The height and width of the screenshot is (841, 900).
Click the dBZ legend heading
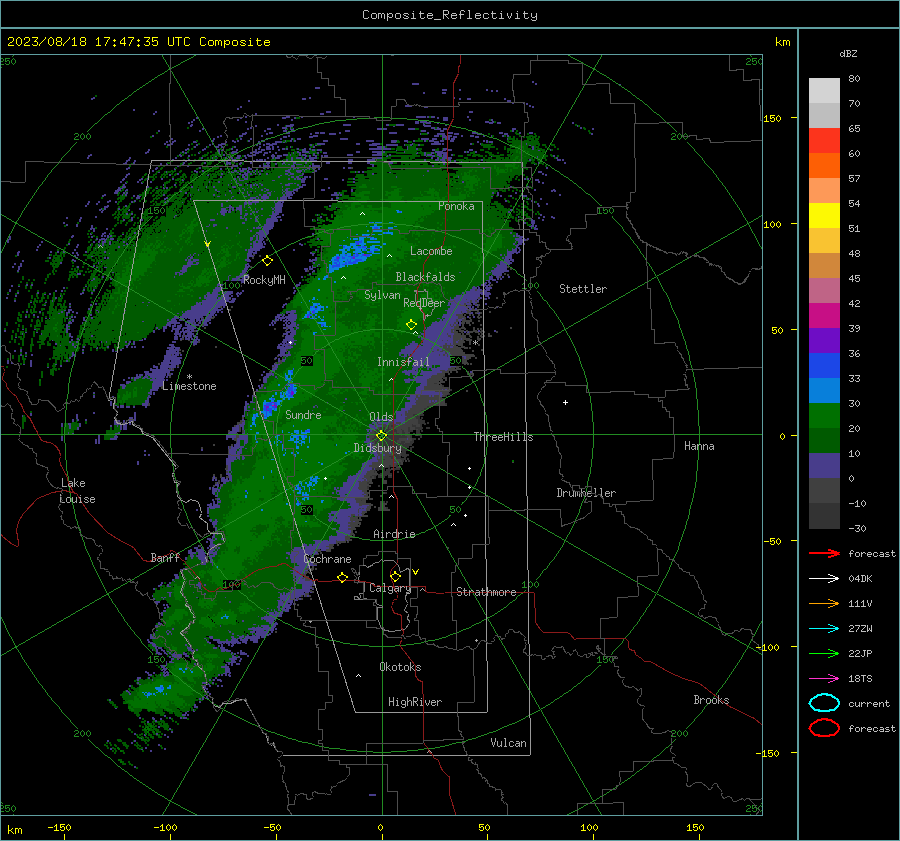848,53
